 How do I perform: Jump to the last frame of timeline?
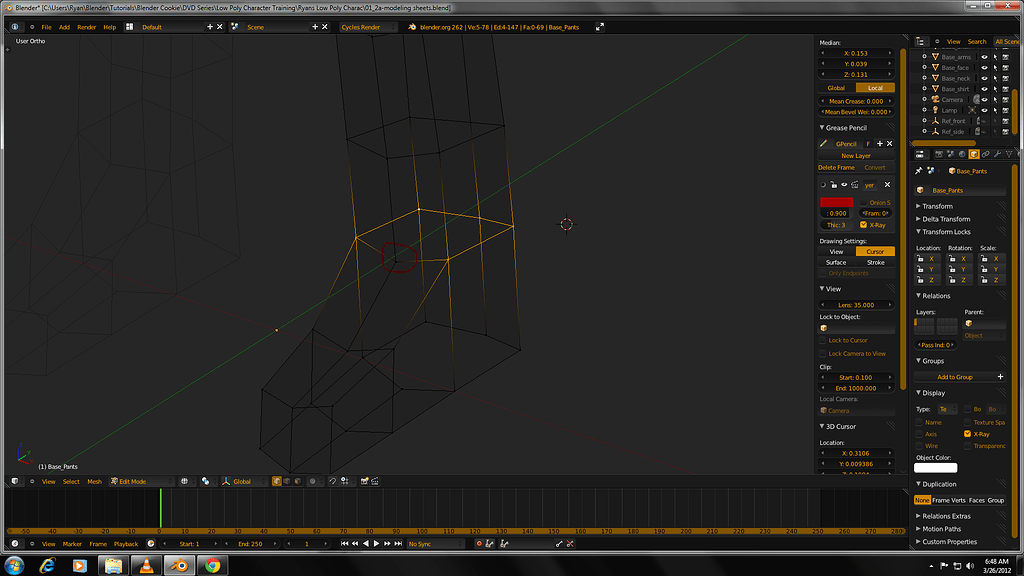coord(398,543)
